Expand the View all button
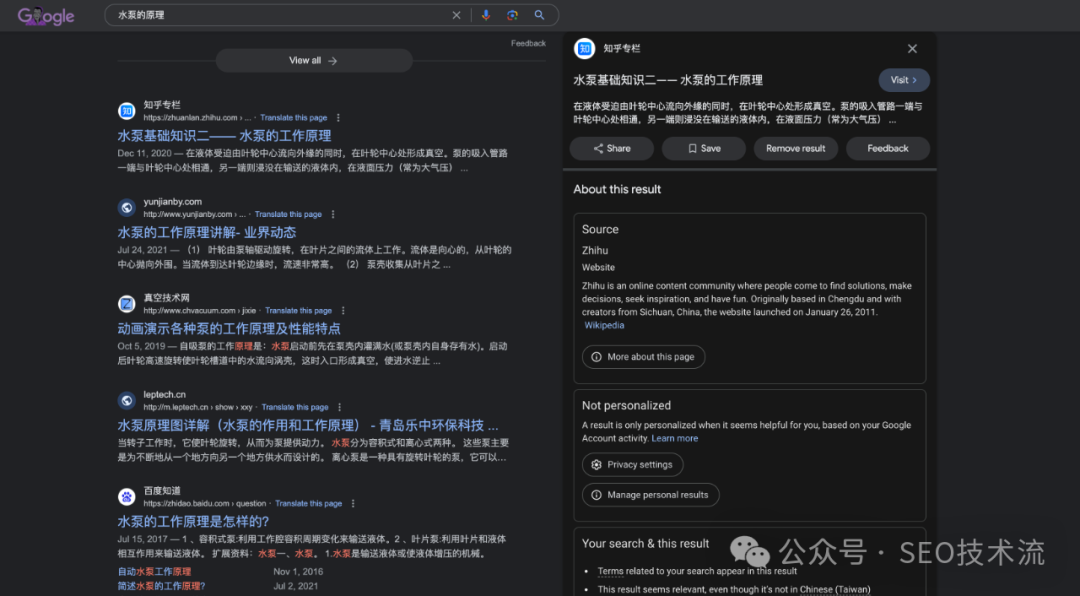1080x596 pixels. pyautogui.click(x=313, y=61)
